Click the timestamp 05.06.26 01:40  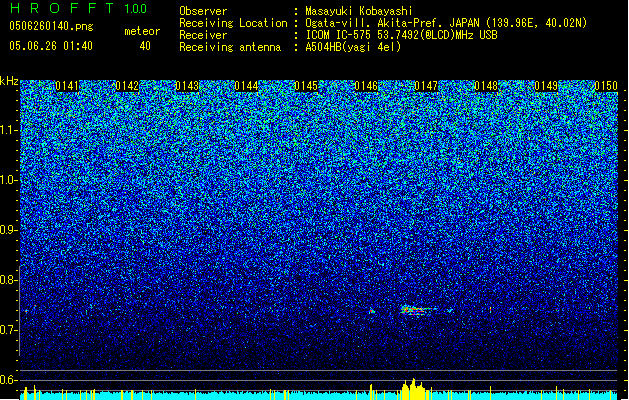pos(51,46)
